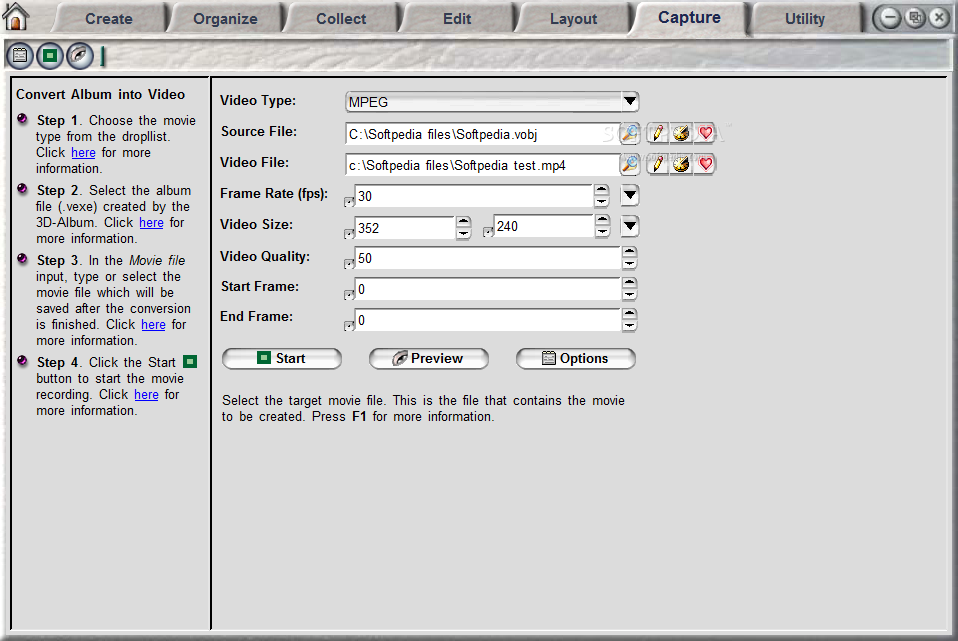Screen dimensions: 958x641
Task: Toggle small marker beside End Frame field
Action: coord(349,326)
